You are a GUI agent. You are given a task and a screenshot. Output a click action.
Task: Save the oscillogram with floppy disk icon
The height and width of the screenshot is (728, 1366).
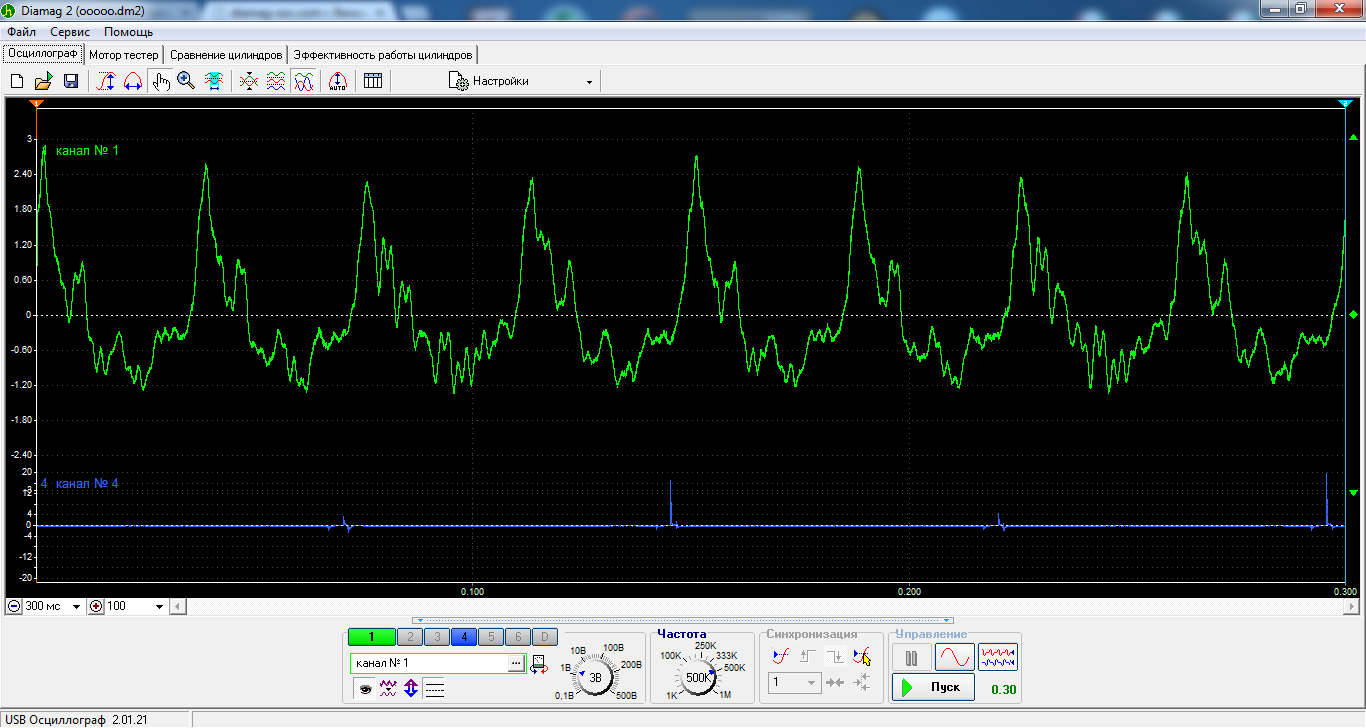71,82
